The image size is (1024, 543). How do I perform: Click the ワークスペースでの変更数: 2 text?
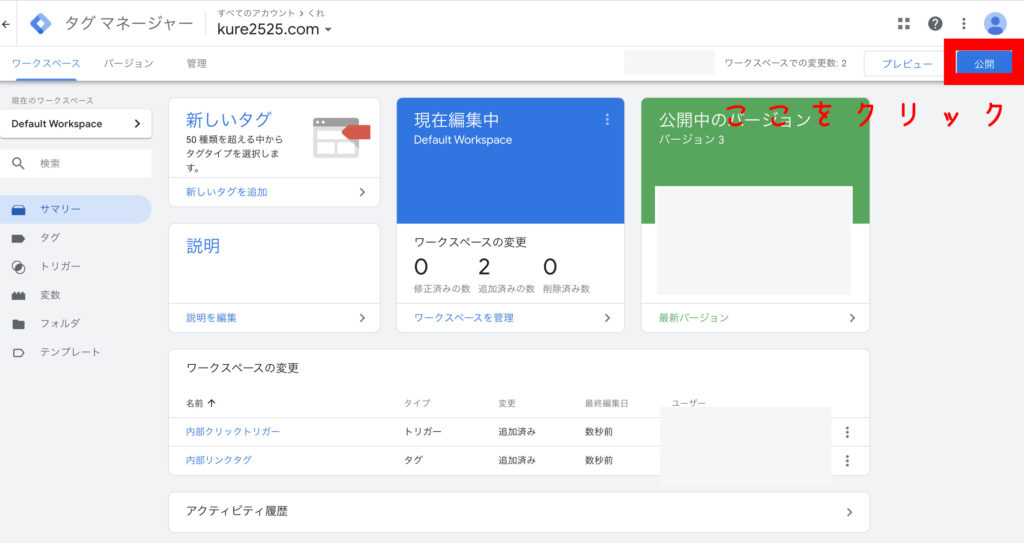point(786,63)
